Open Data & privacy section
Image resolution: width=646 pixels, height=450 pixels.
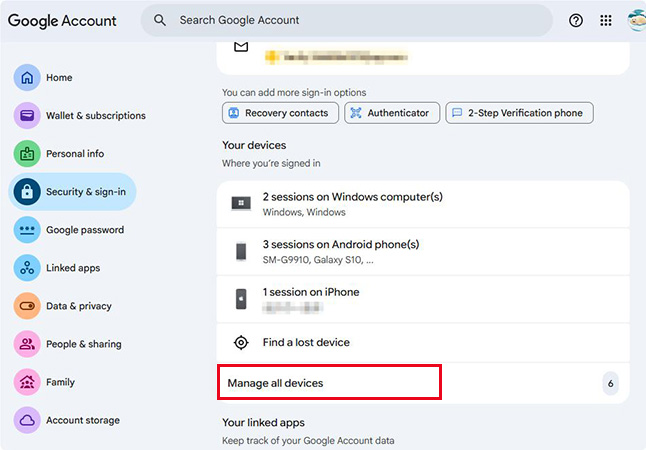(79, 306)
